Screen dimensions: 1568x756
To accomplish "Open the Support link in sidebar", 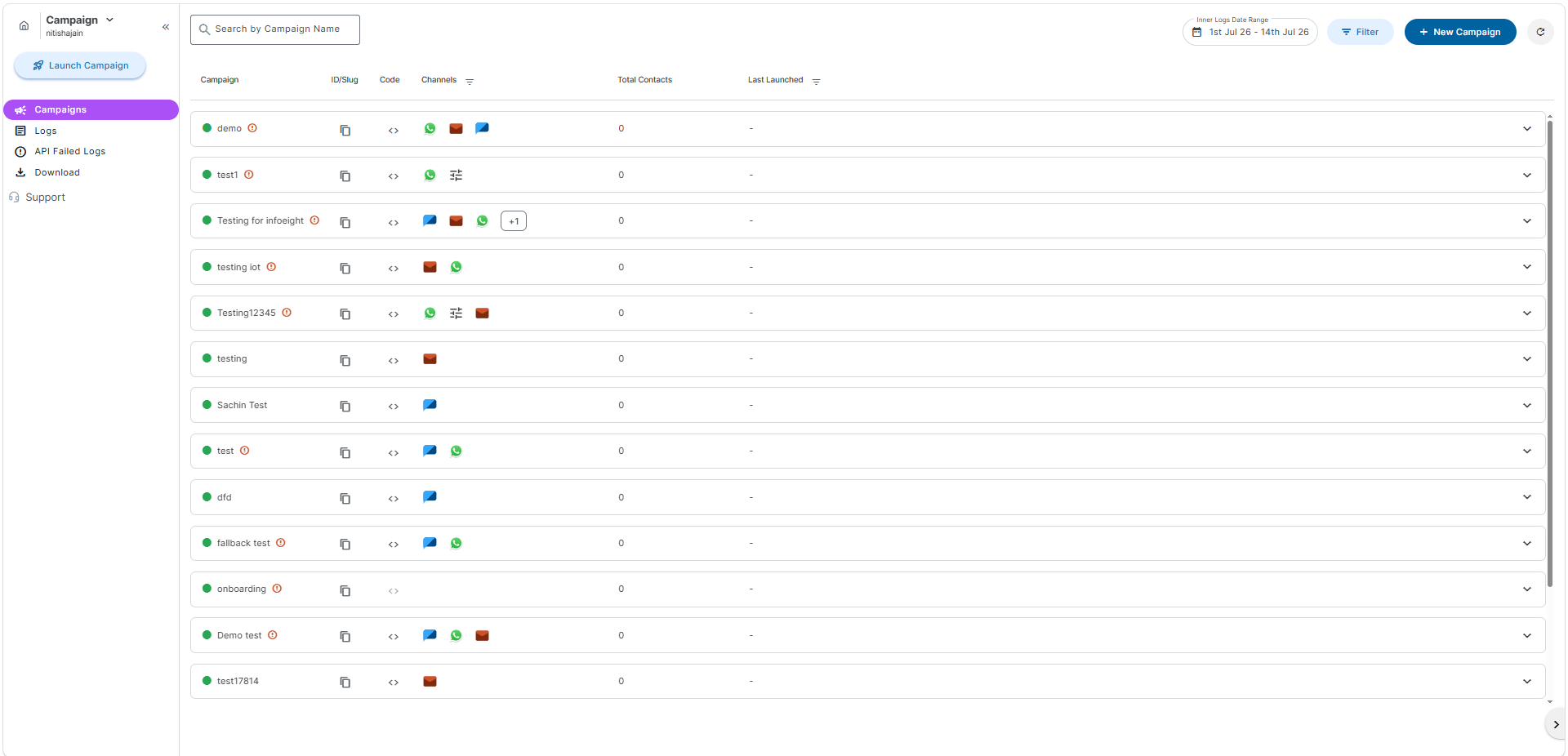I will pyautogui.click(x=38, y=198).
